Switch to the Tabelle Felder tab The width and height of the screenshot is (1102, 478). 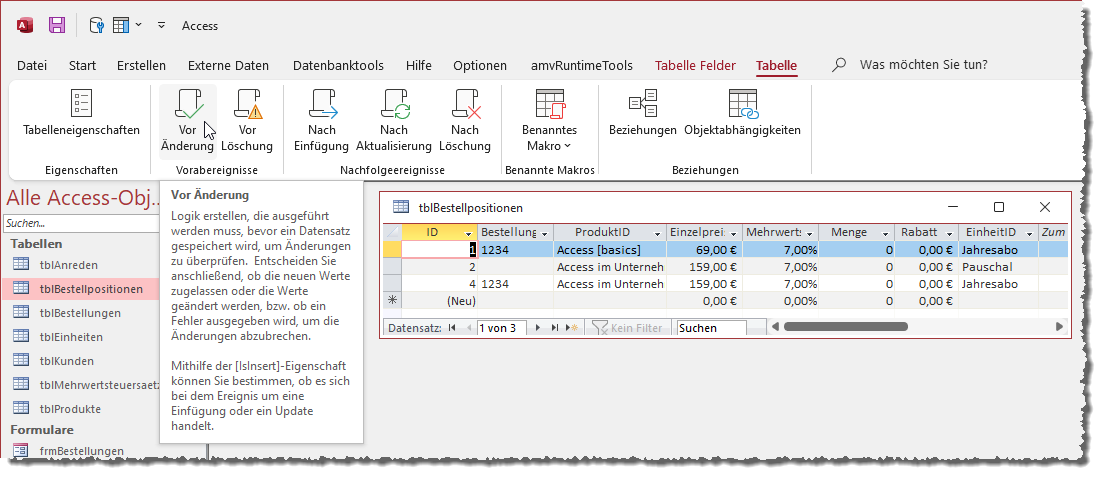coord(695,65)
